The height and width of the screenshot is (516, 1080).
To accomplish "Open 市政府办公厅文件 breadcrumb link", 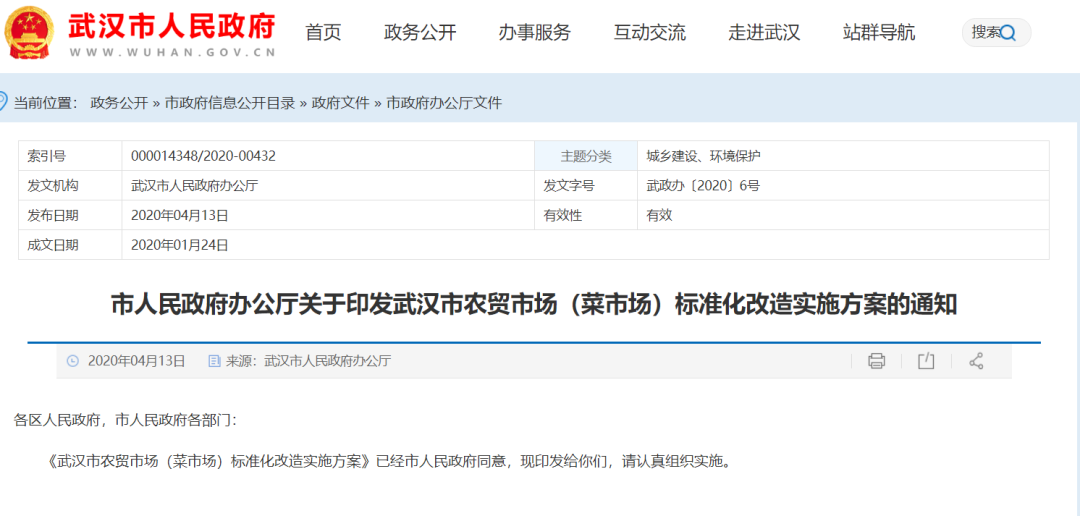I will (x=444, y=102).
